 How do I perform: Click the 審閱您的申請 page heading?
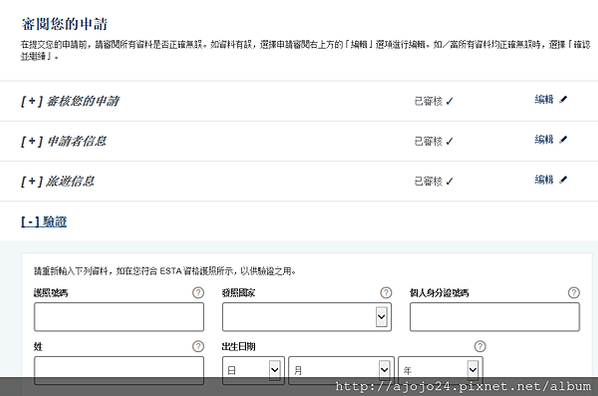click(x=64, y=24)
